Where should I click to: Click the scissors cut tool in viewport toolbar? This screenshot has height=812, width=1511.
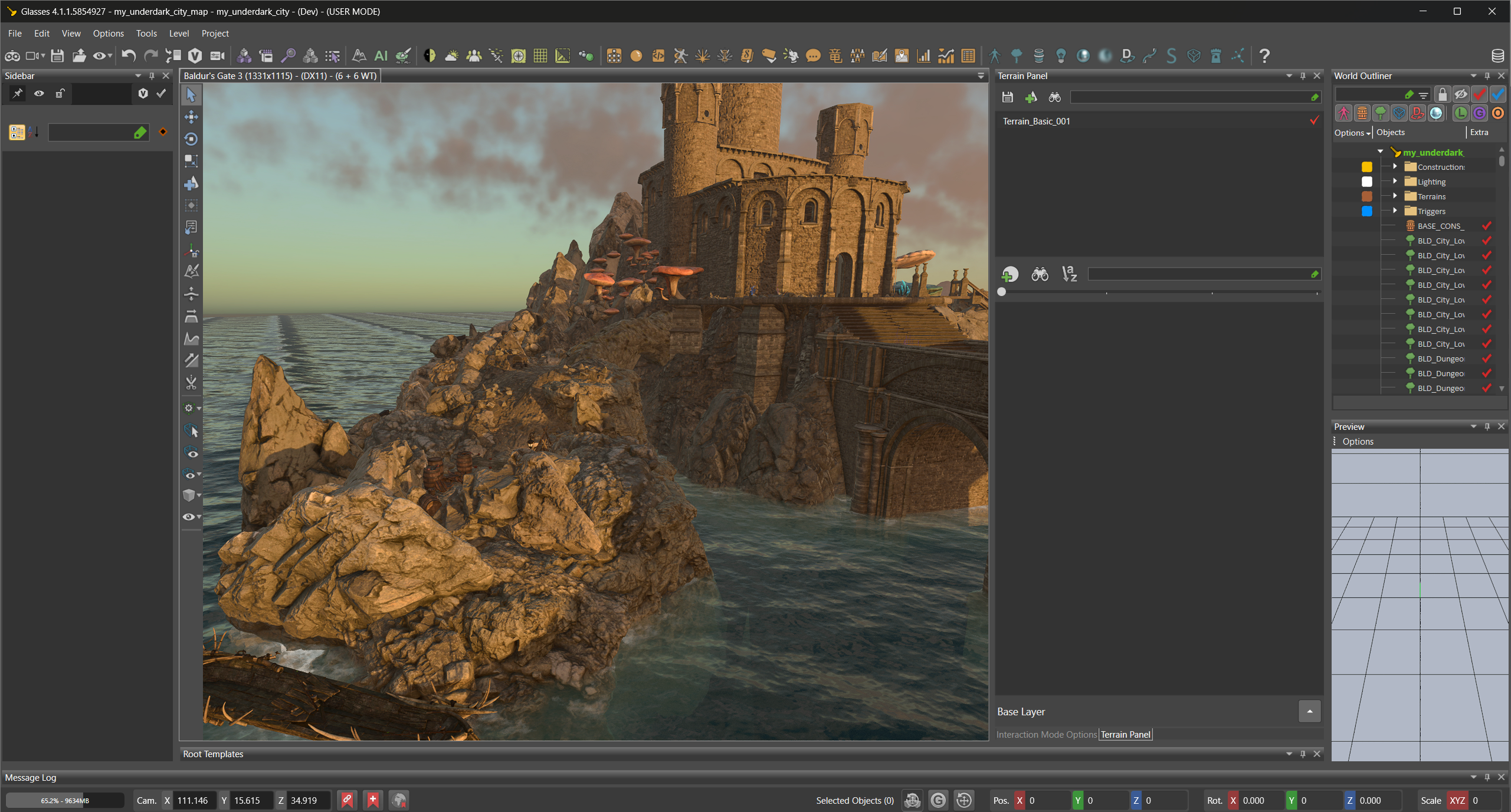click(x=191, y=383)
